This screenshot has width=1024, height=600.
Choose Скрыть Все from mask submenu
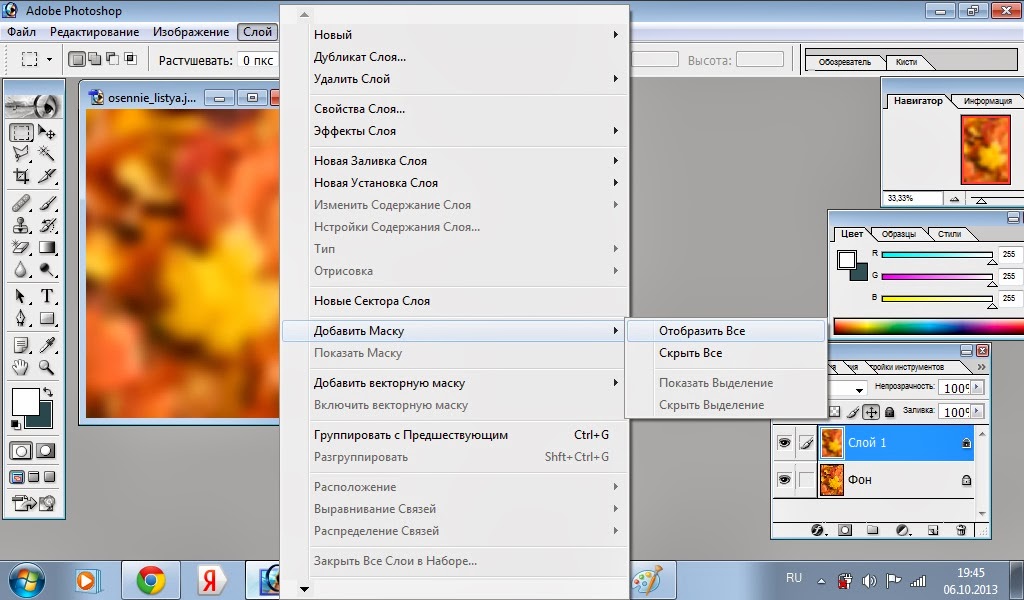point(726,353)
